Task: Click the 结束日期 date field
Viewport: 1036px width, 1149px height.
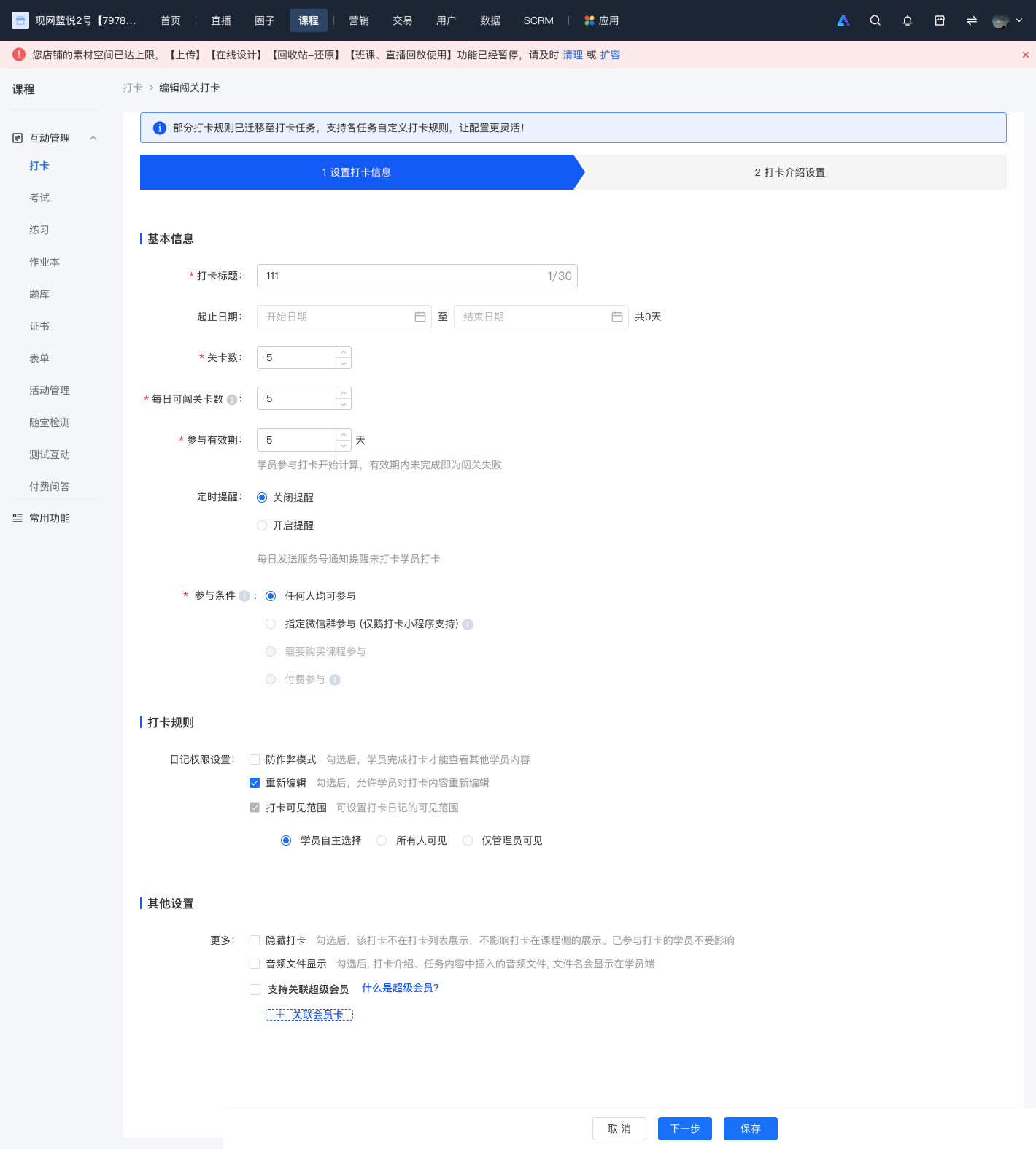Action: (x=541, y=317)
